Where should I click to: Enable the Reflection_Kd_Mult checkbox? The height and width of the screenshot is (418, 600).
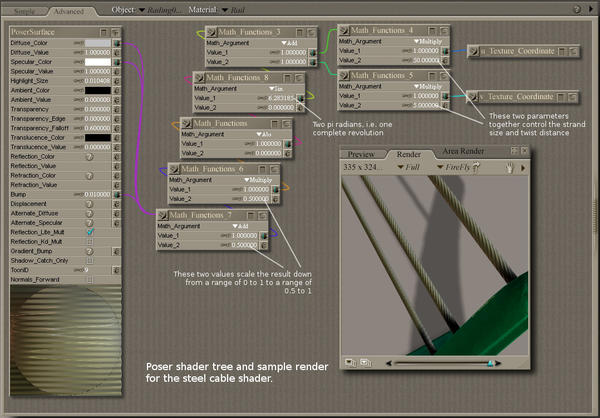coord(90,242)
